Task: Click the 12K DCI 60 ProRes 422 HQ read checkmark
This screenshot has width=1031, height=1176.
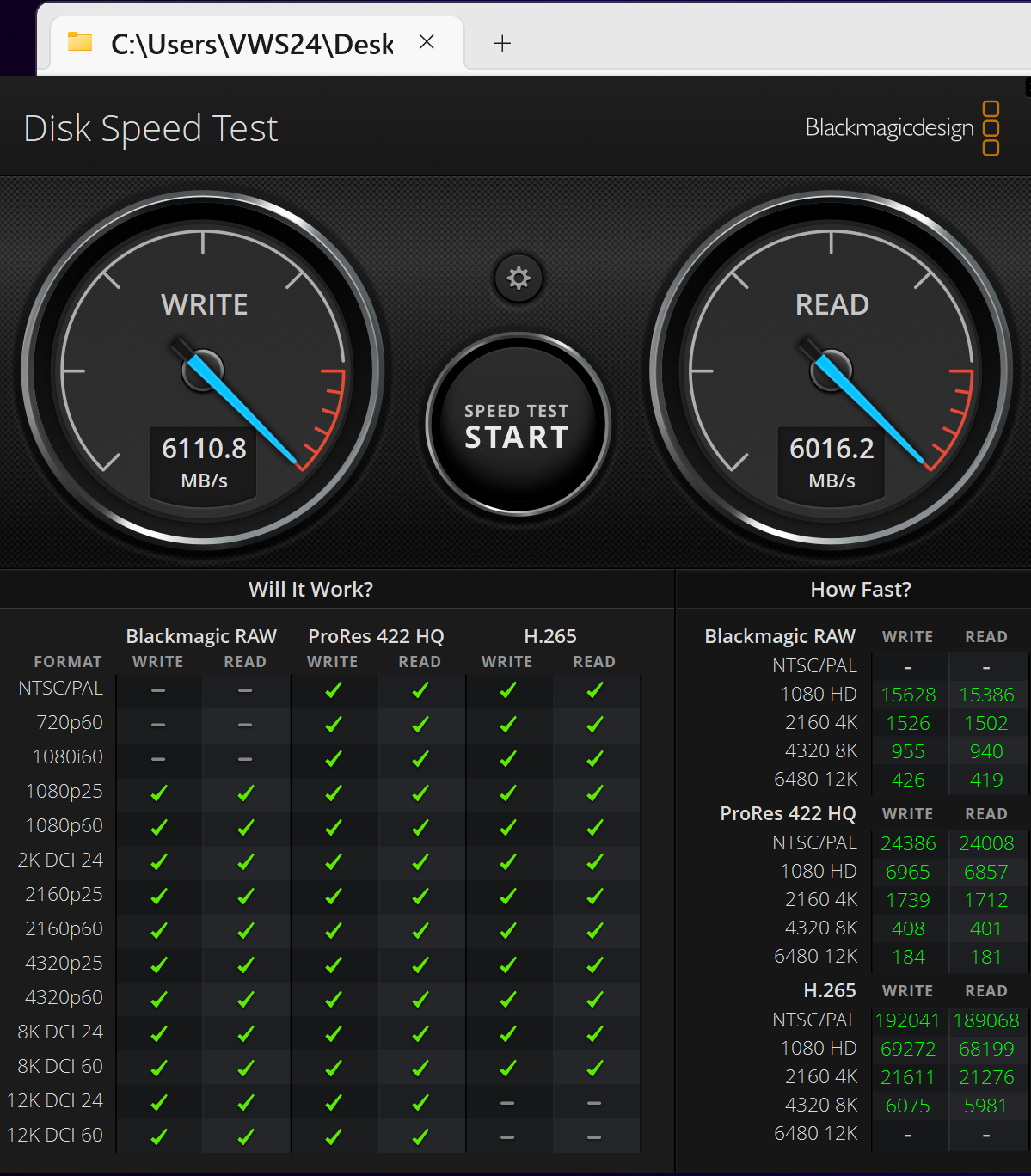Action: coord(420,1137)
